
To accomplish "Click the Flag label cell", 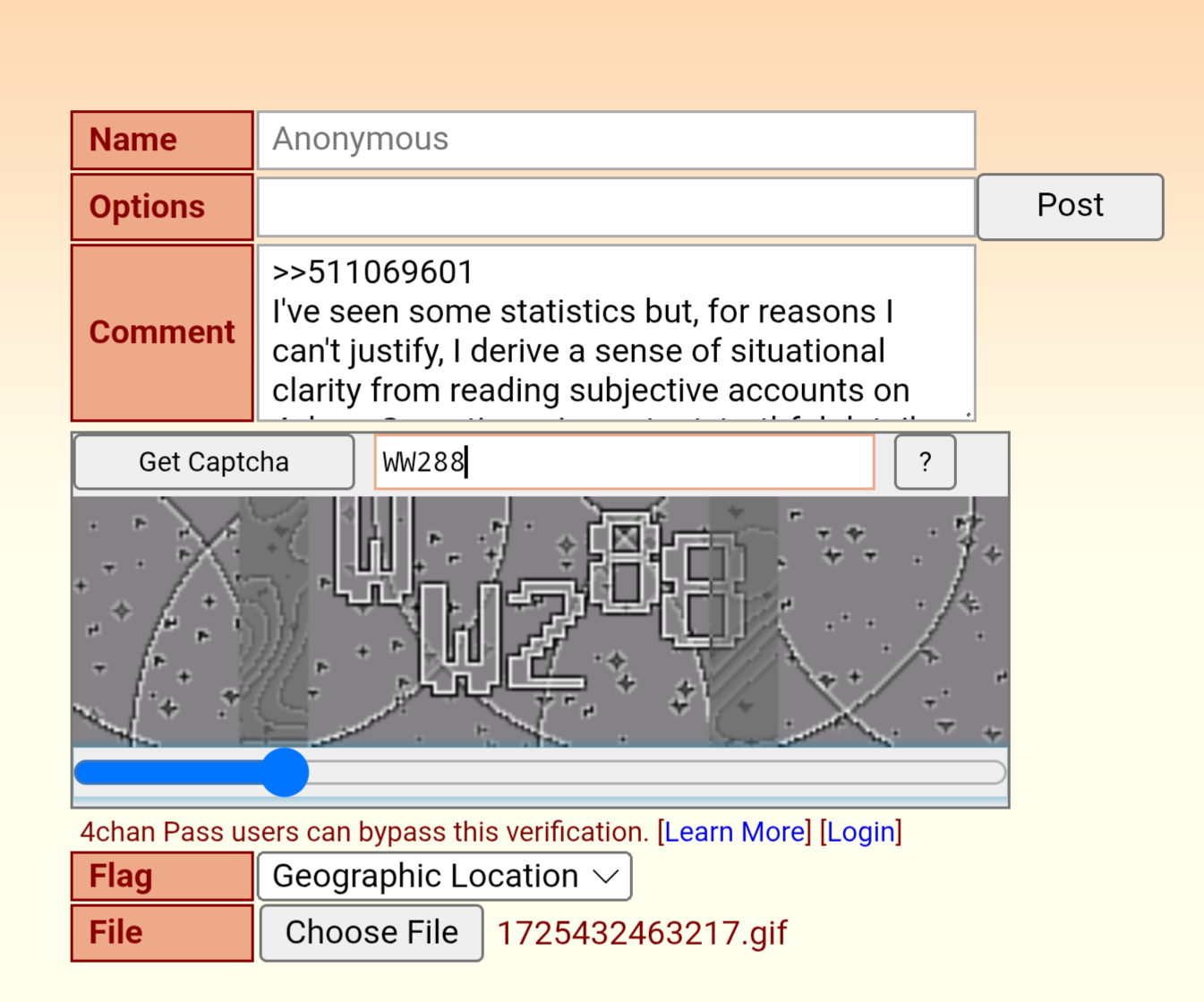I will pos(162,876).
